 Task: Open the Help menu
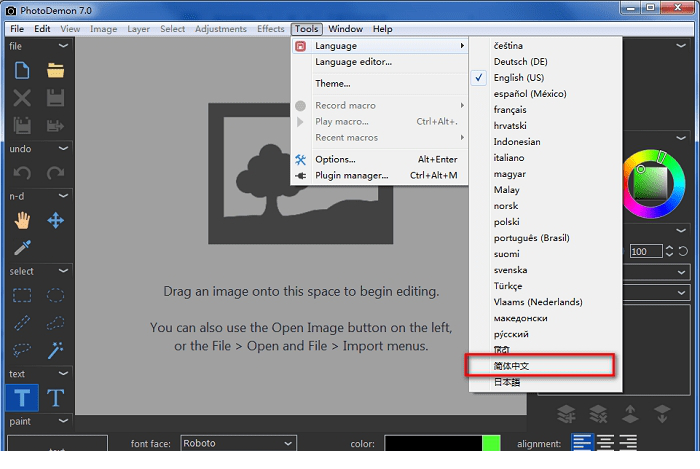pyautogui.click(x=383, y=29)
